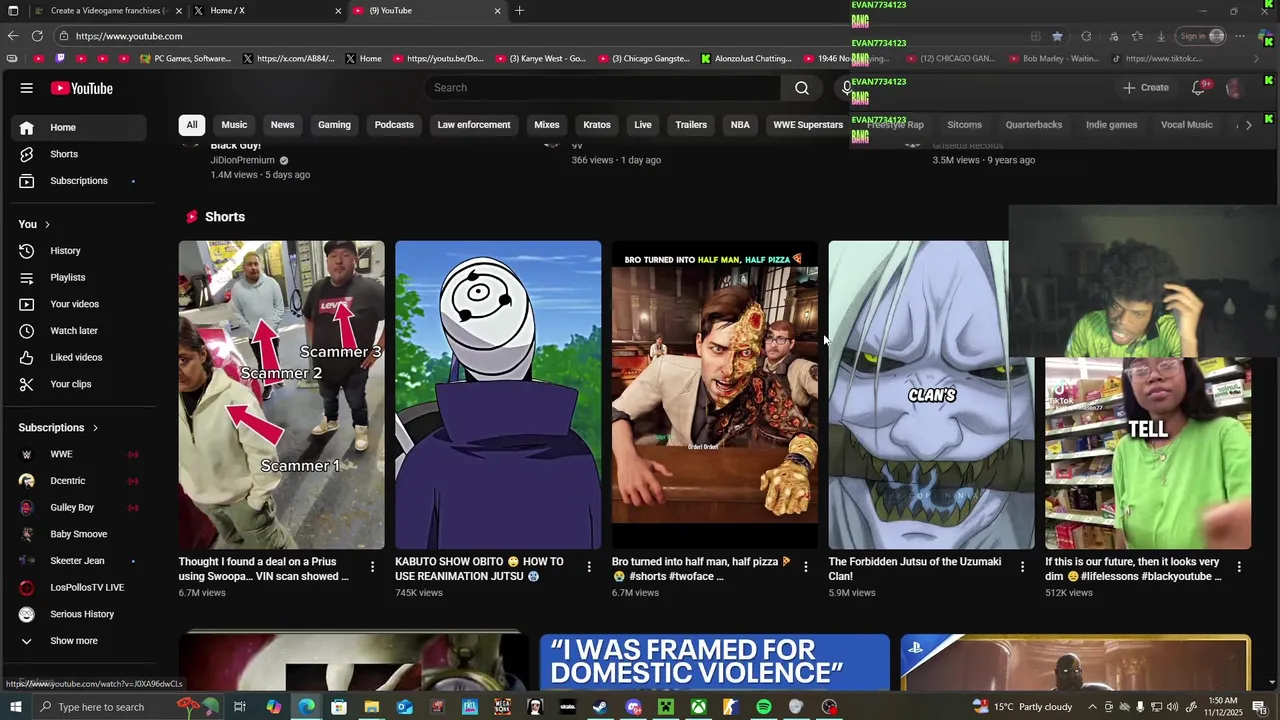The width and height of the screenshot is (1280, 720).
Task: Click the browser address bar
Action: pyautogui.click(x=540, y=36)
